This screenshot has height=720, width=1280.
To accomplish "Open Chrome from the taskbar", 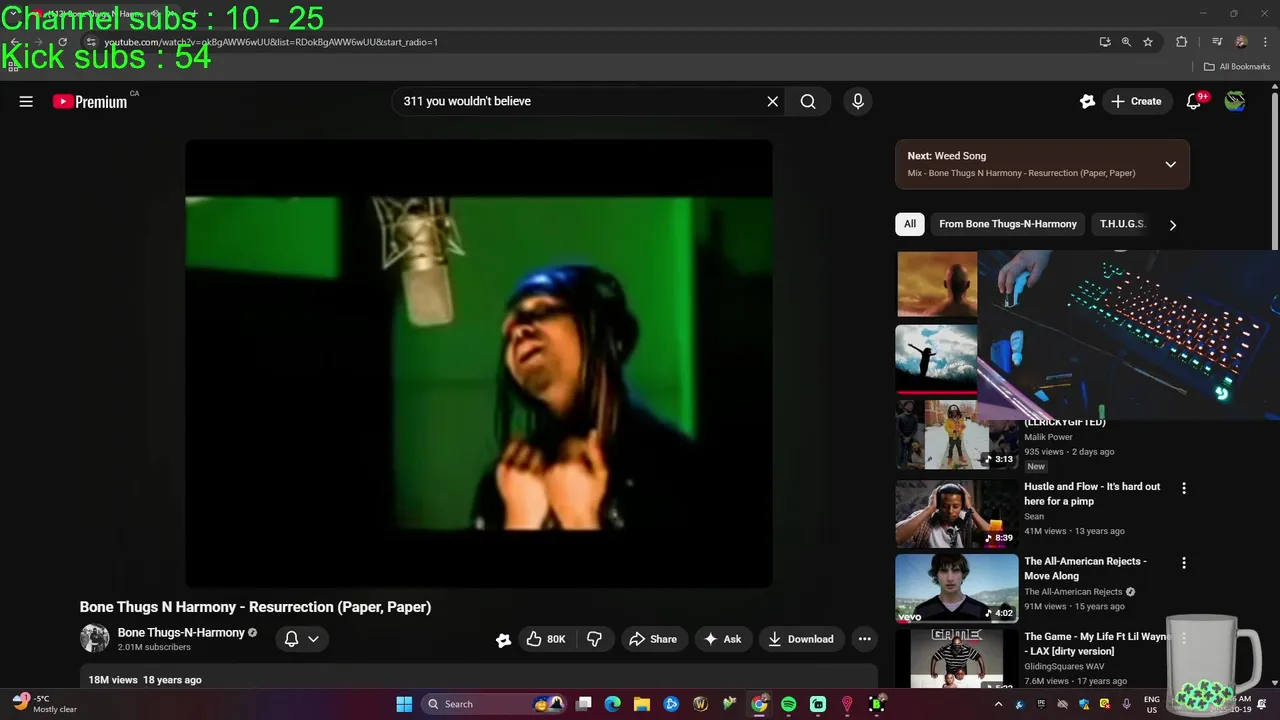I will pos(759,704).
